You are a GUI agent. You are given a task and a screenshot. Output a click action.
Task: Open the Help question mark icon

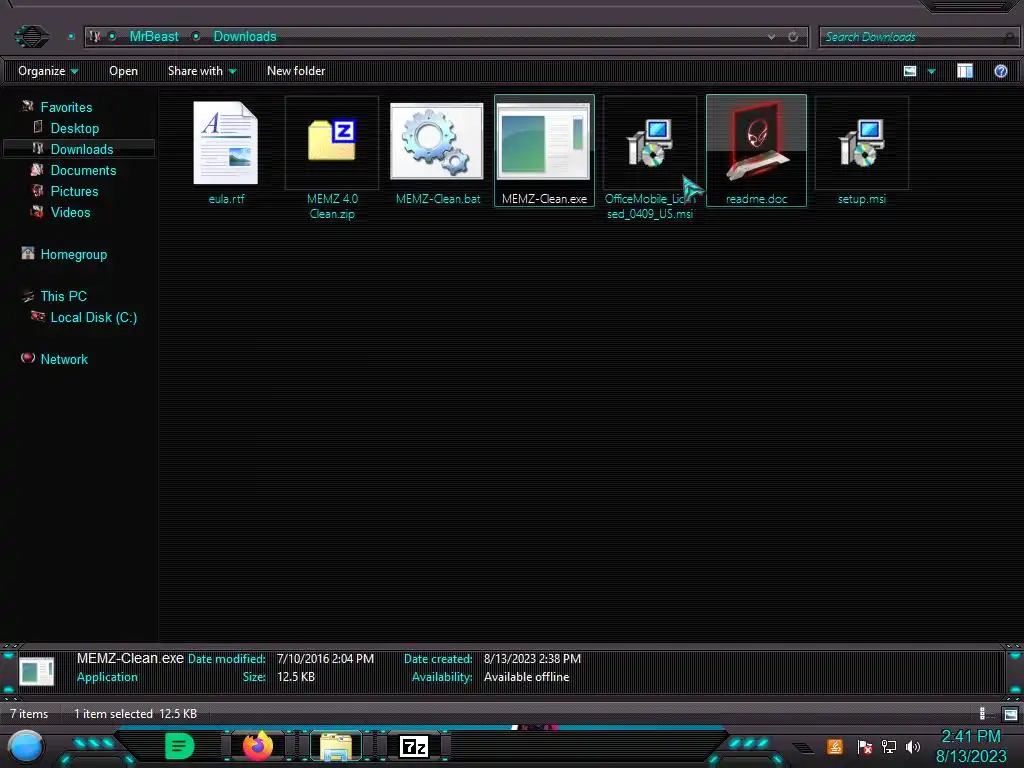(1000, 71)
